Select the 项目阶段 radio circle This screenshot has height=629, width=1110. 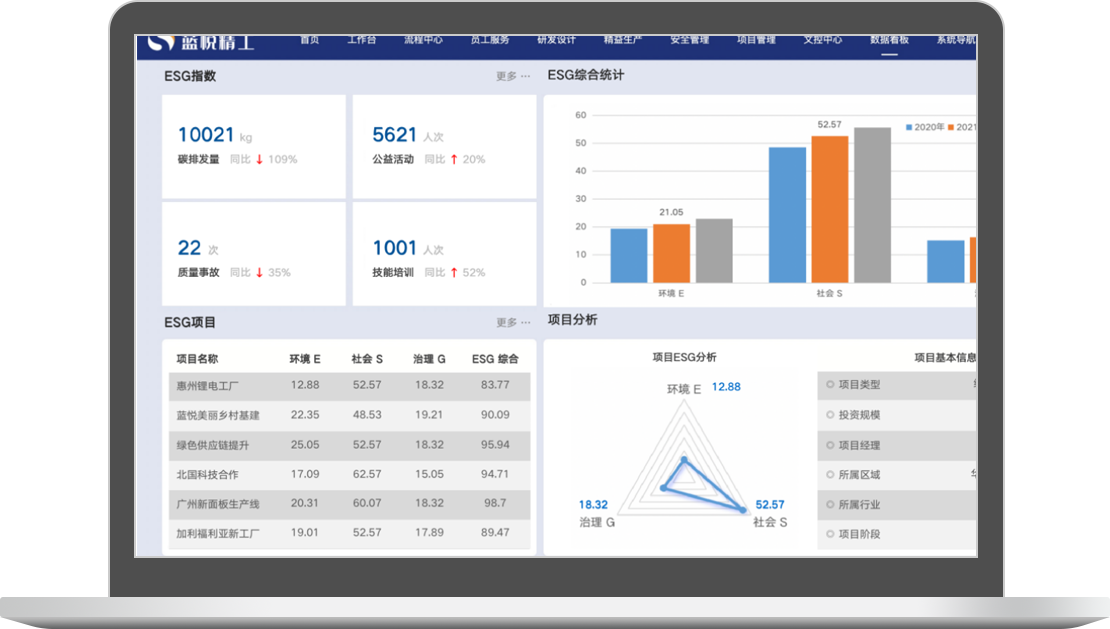[x=829, y=535]
